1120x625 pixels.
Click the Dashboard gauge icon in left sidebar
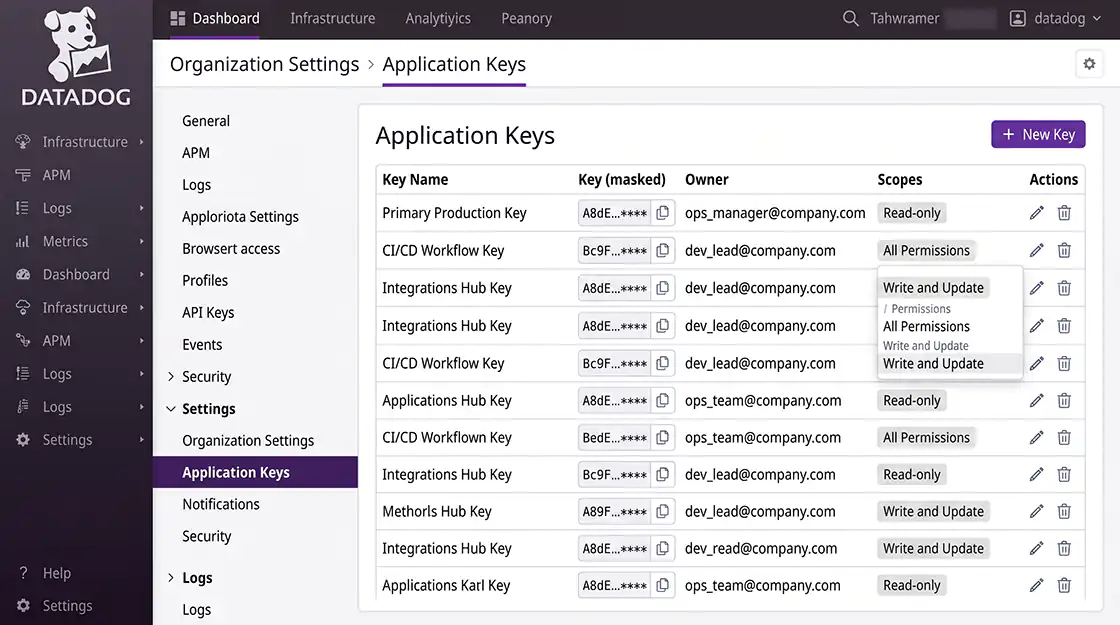23,274
